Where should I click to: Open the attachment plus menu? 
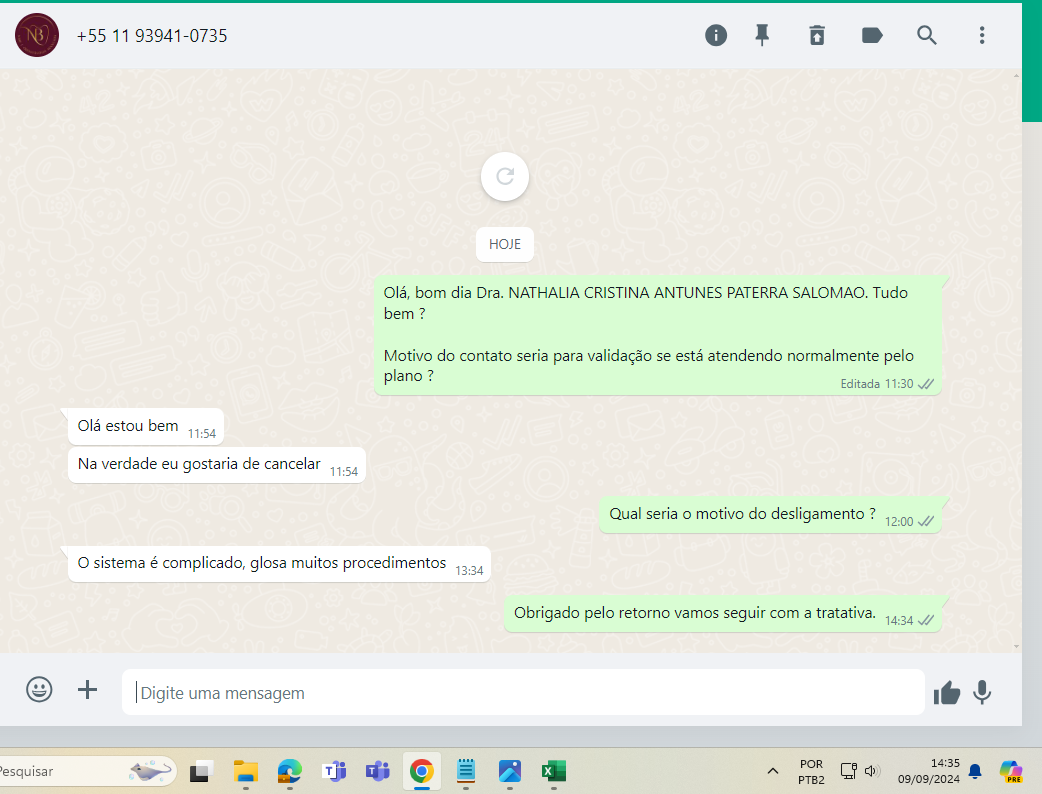coord(87,690)
